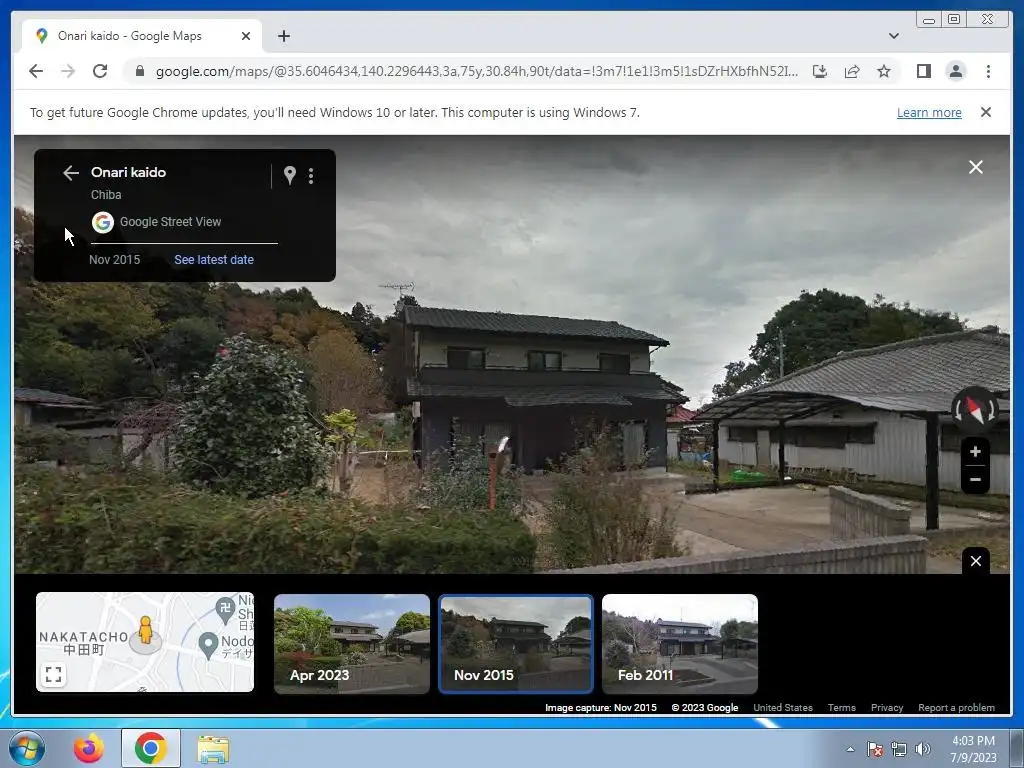Screen dimensions: 1024x768
Task: Open the volume speaker icon
Action: click(x=922, y=749)
